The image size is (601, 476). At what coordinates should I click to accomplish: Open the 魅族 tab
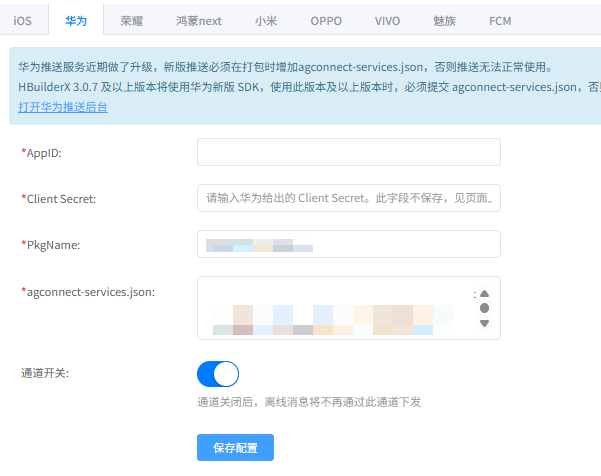coord(444,21)
